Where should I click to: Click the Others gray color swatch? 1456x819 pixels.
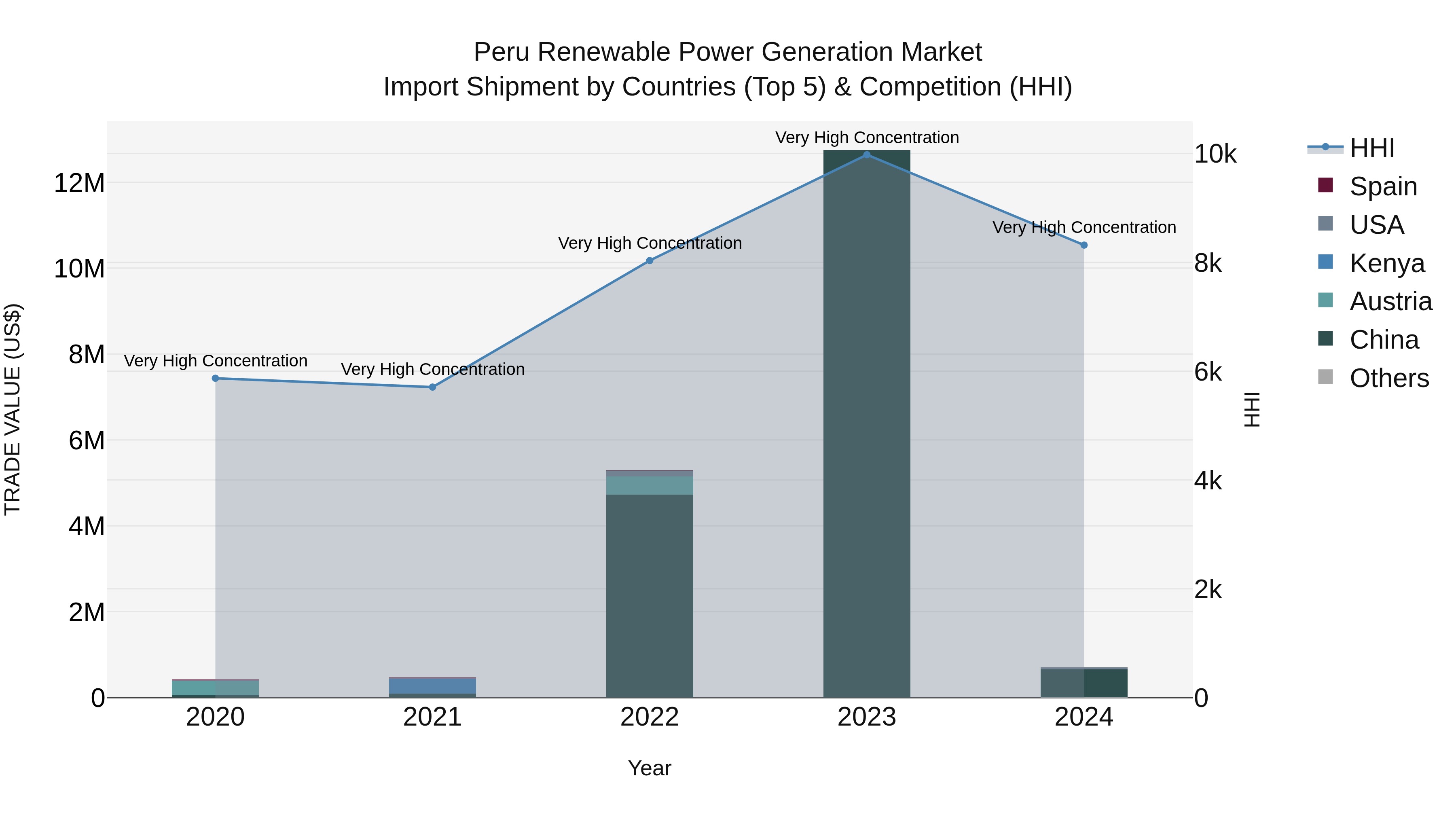pyautogui.click(x=1325, y=377)
